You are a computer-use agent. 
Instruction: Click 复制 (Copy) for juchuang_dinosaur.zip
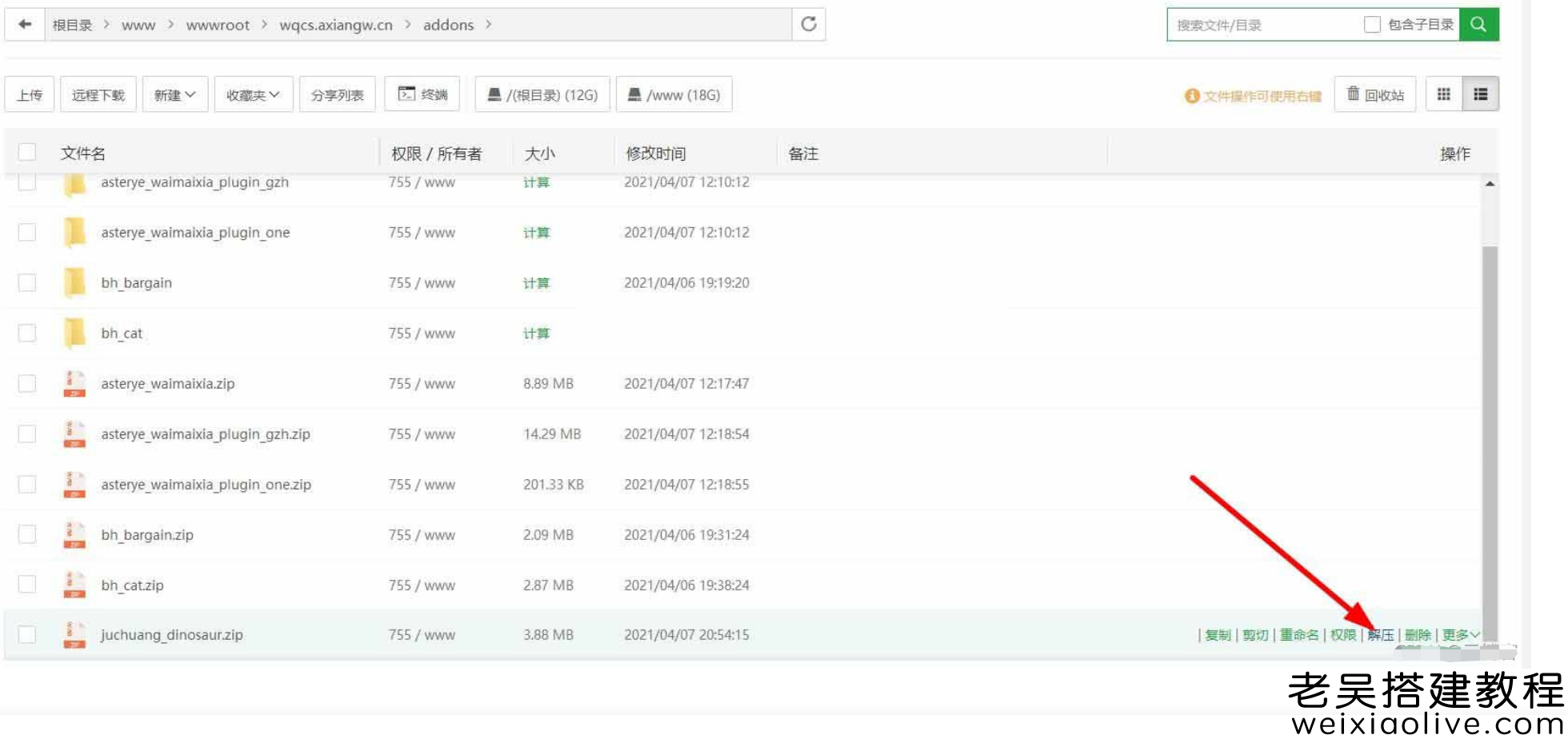1218,635
